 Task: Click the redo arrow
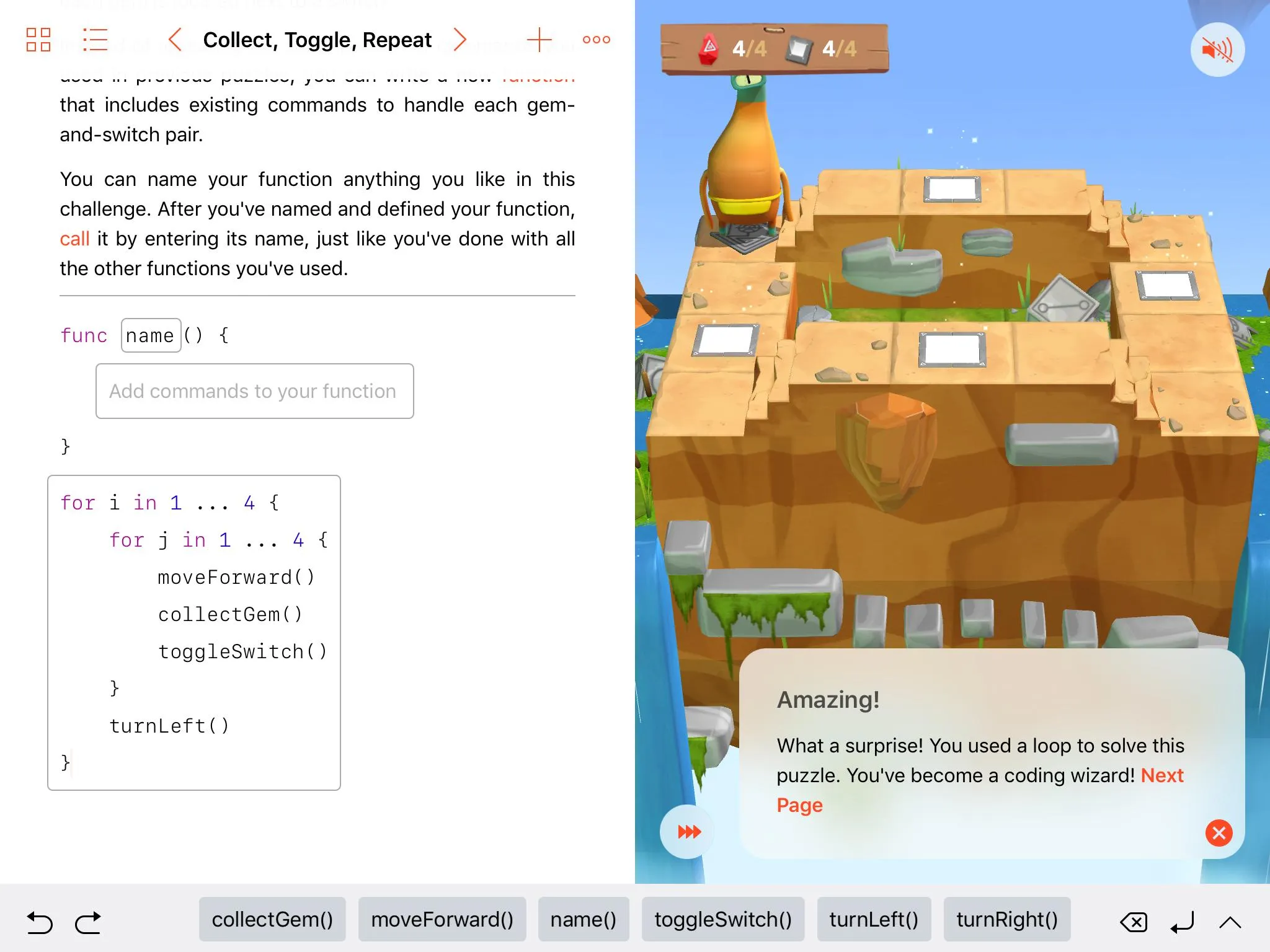pos(88,922)
